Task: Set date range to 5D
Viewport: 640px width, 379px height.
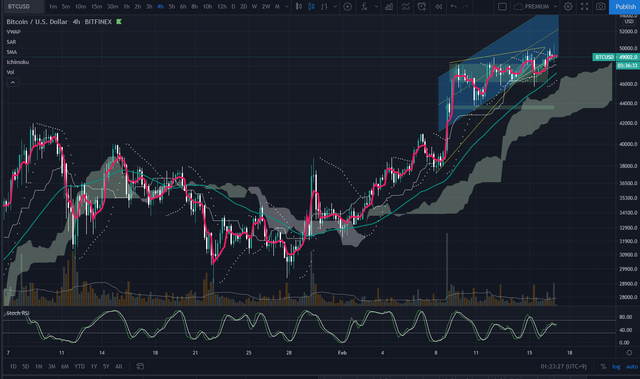Action: (26, 366)
